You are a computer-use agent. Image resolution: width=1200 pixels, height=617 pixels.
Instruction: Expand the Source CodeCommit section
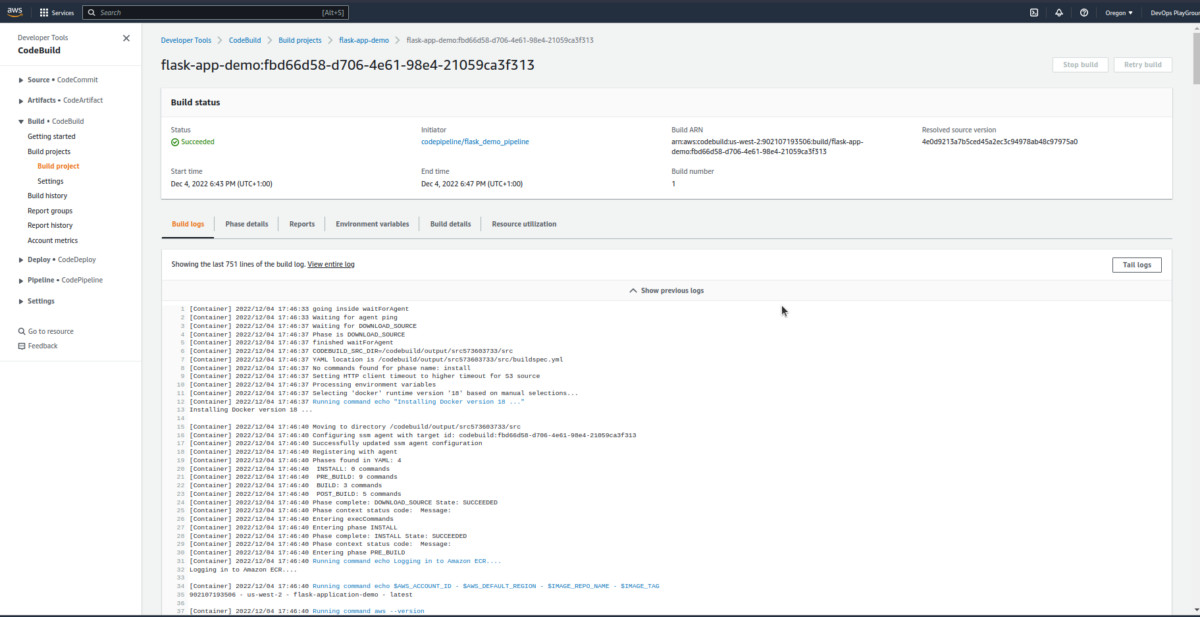click(22, 80)
